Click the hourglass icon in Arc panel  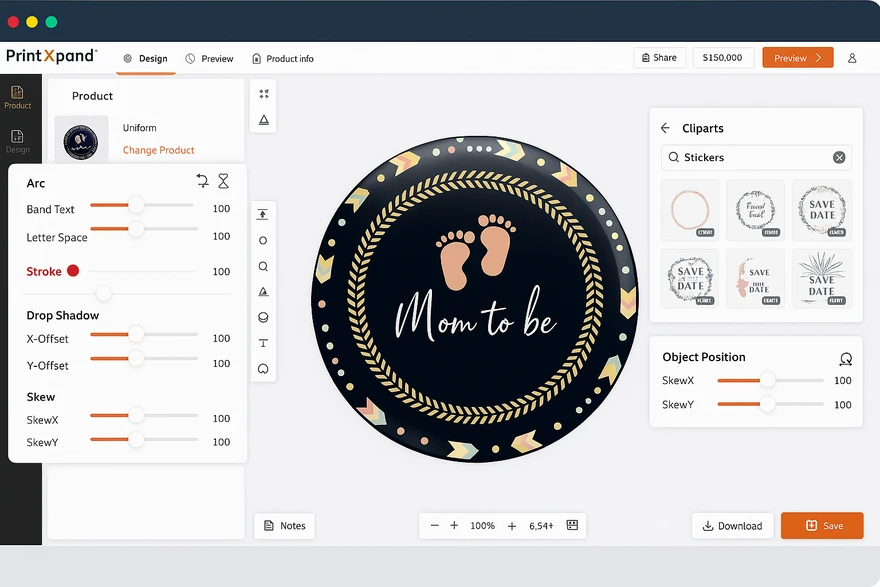coord(224,181)
